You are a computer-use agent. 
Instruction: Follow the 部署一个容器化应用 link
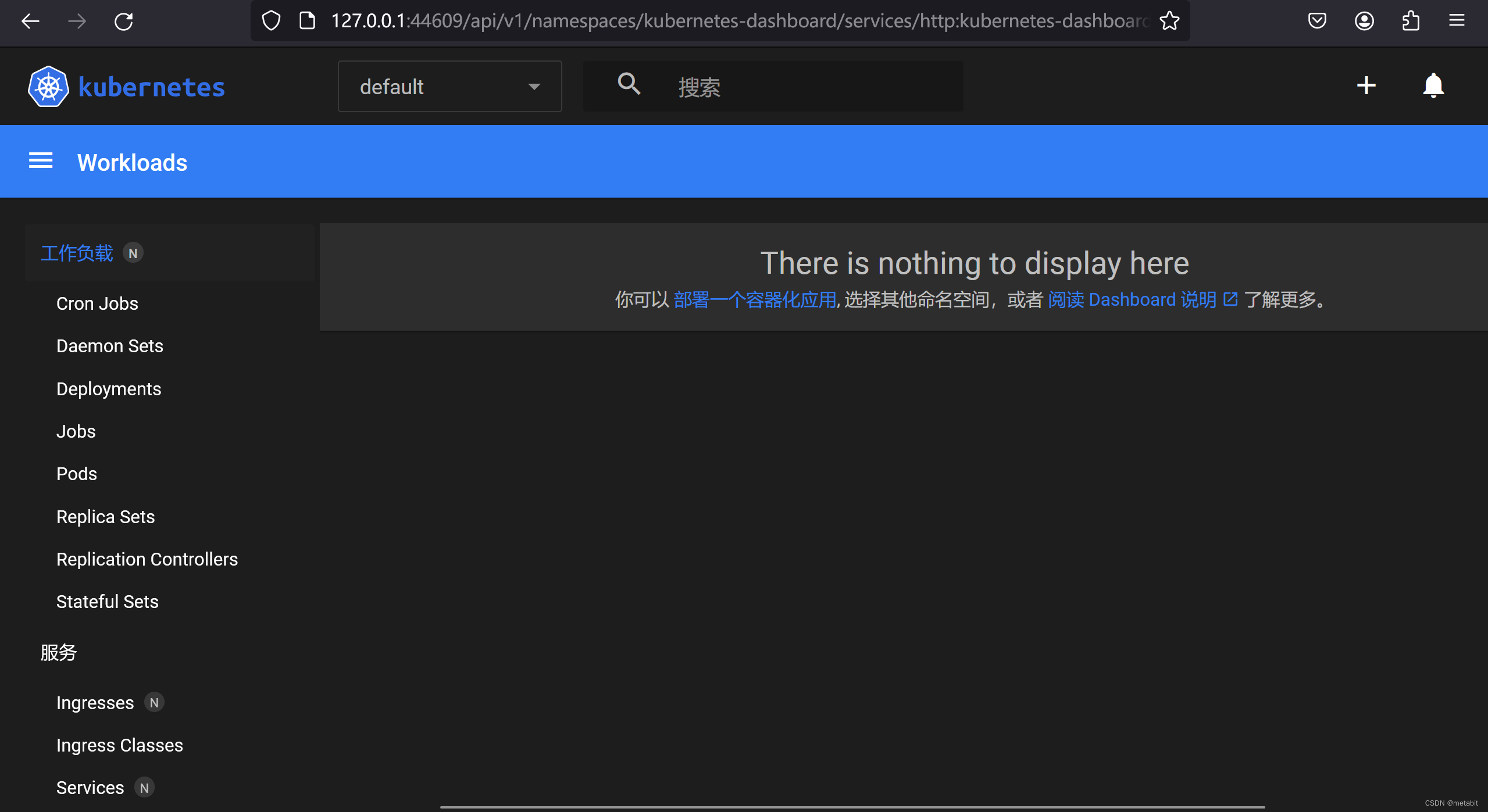point(755,299)
